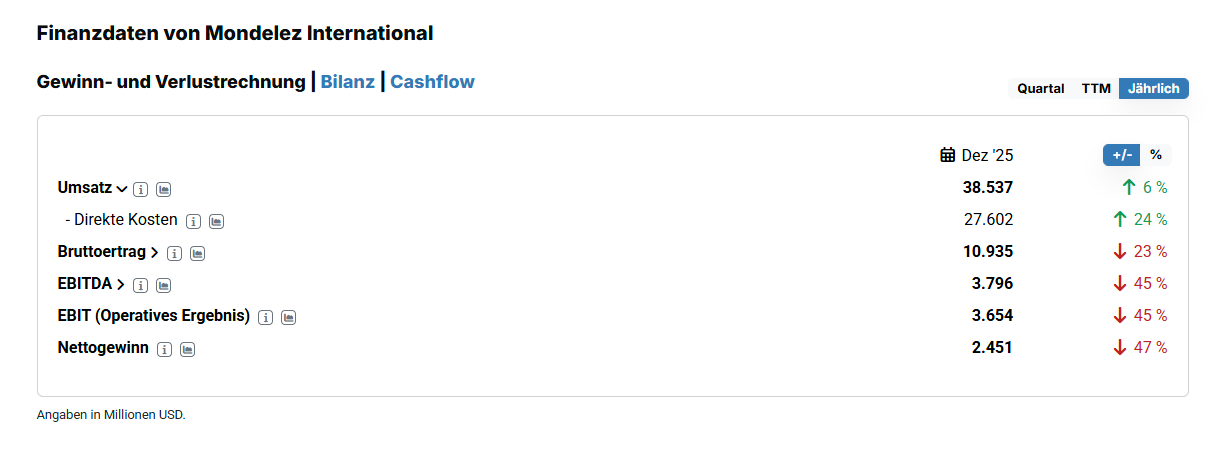Open the Bilanz link

click(x=348, y=82)
